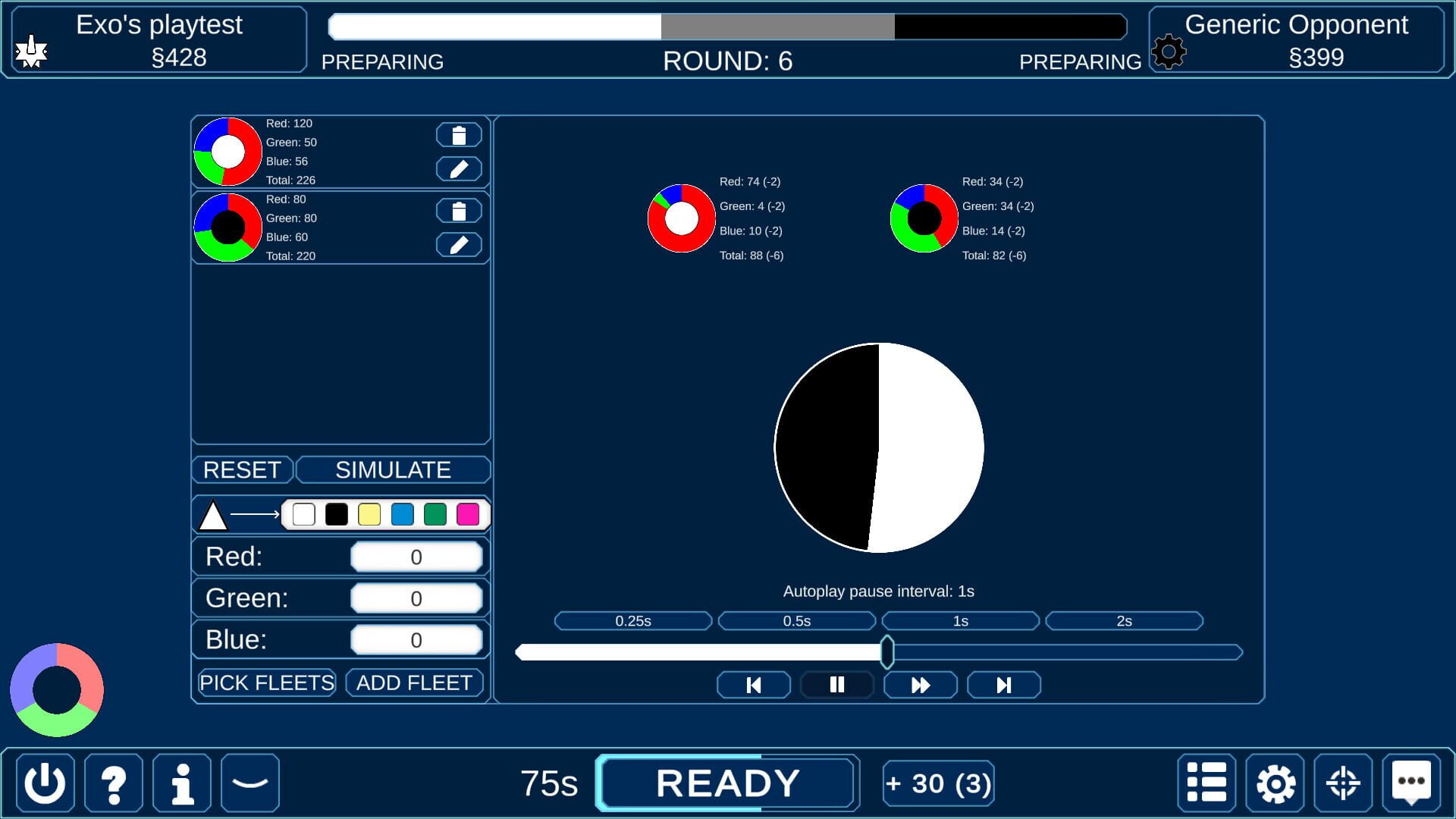This screenshot has width=1456, height=819.
Task: Select the 2s autoplay pause interval
Action: [x=1125, y=620]
